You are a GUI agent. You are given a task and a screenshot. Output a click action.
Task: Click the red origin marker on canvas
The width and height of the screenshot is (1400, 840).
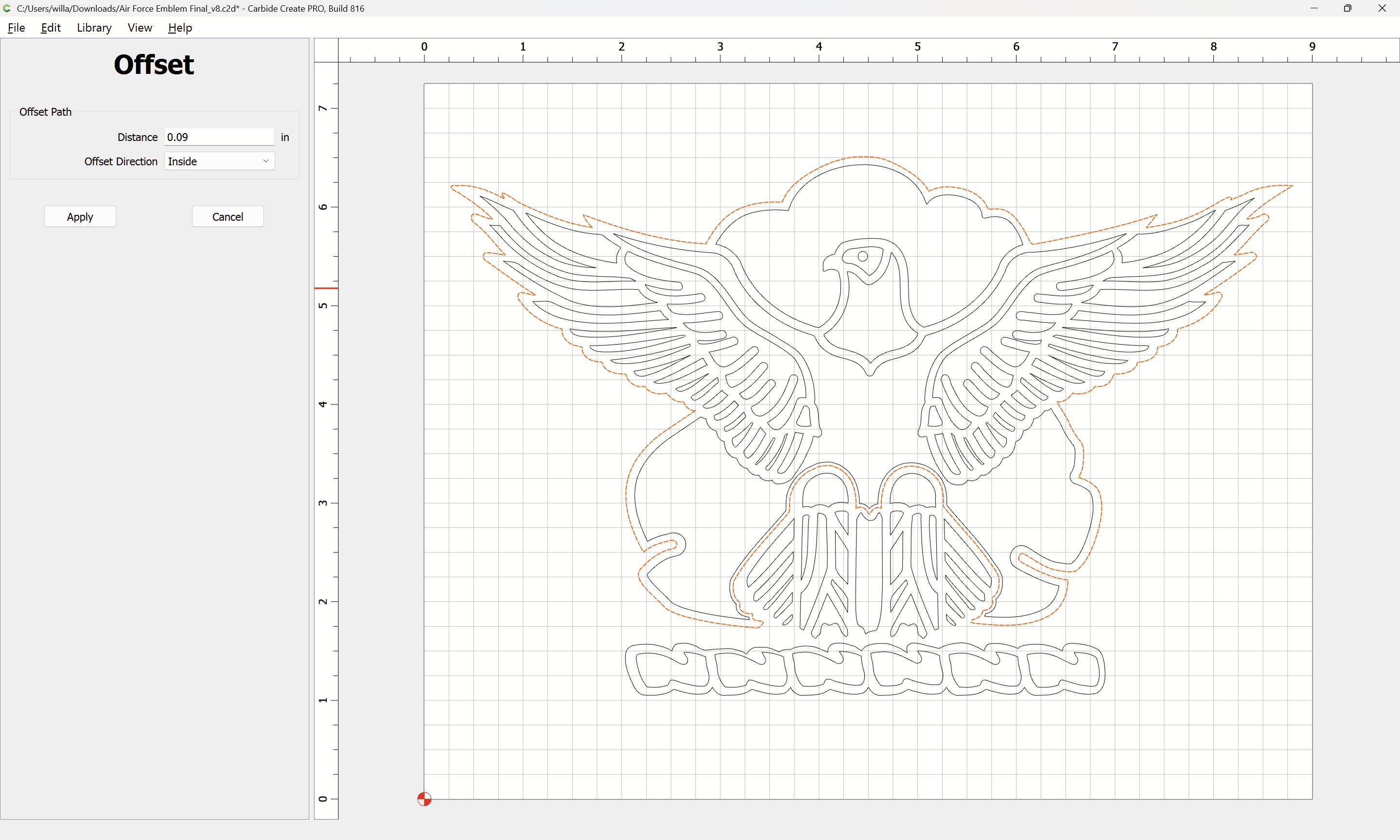(424, 799)
